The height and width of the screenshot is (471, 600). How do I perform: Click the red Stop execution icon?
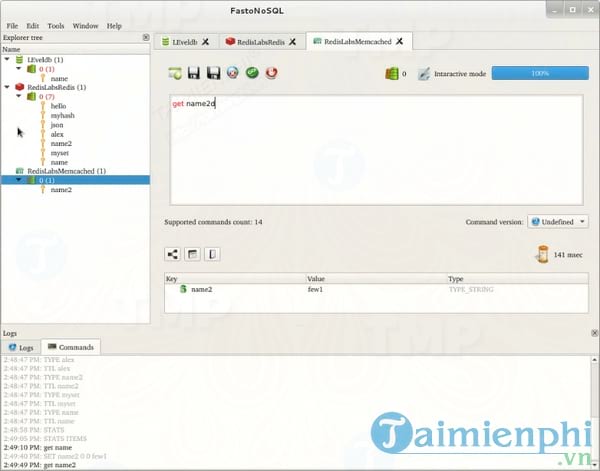click(x=271, y=73)
